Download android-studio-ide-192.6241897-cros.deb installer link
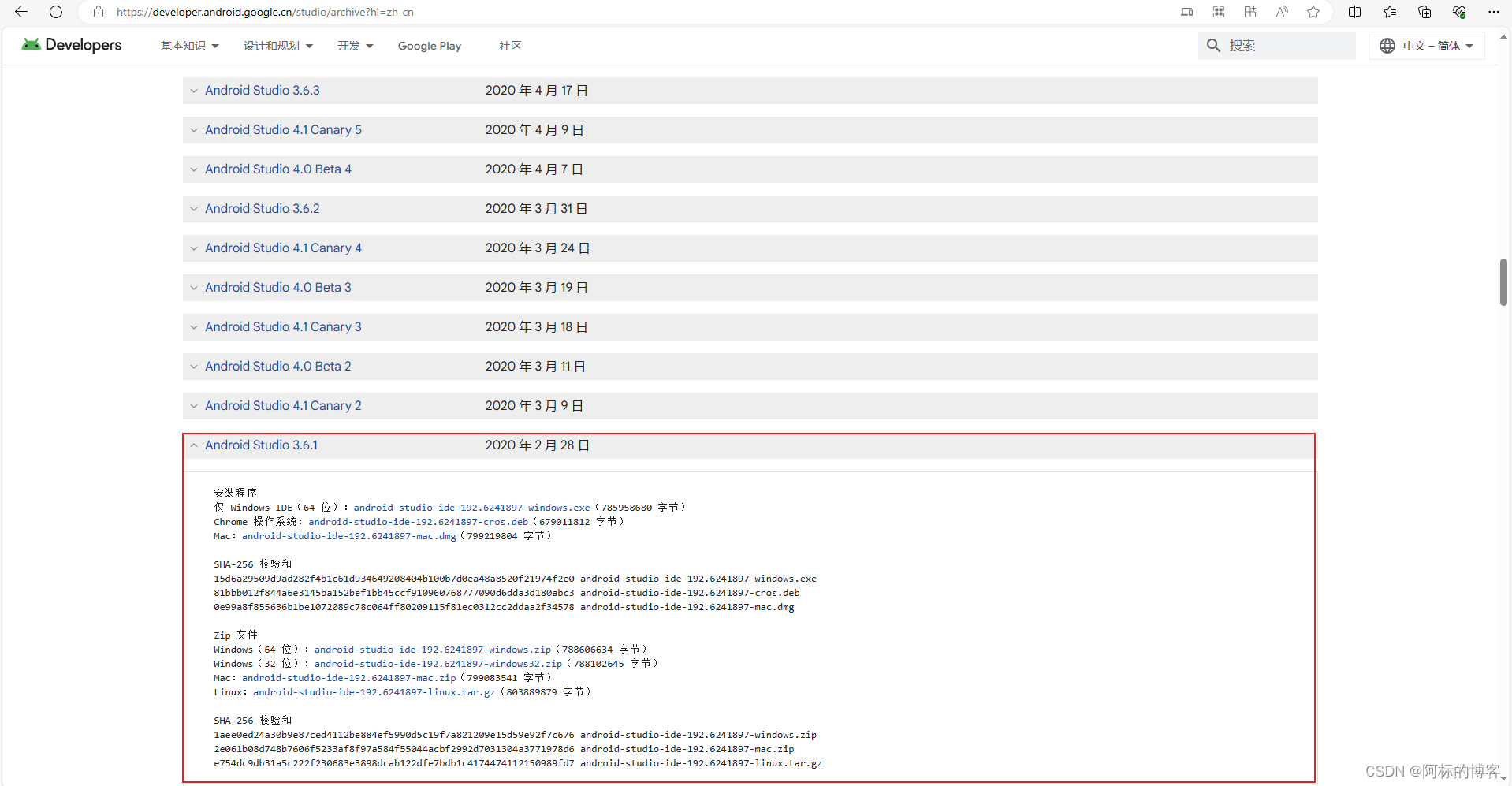 (x=418, y=522)
